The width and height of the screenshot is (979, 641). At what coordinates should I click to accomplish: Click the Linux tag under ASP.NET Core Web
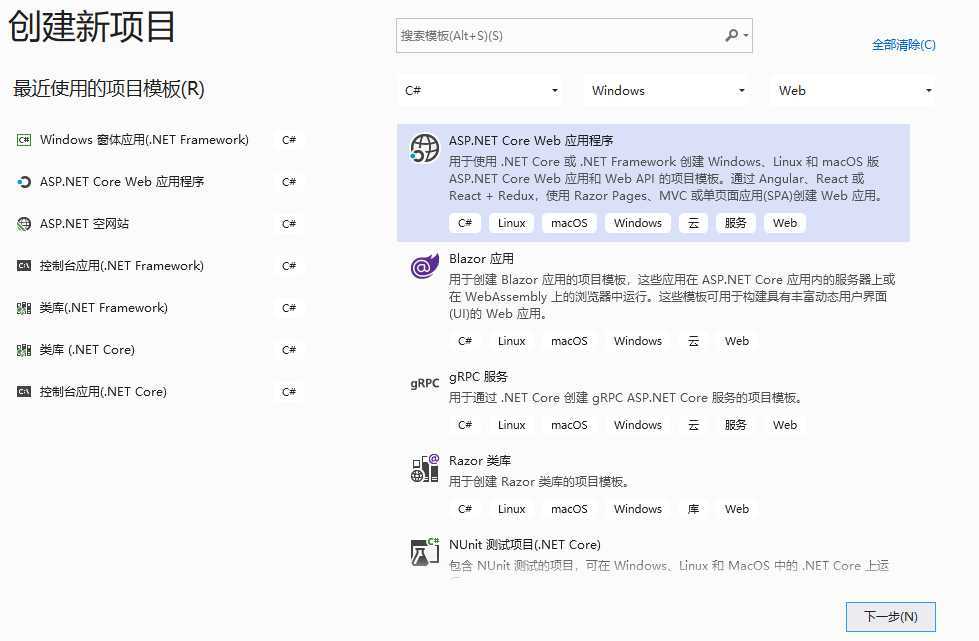511,223
